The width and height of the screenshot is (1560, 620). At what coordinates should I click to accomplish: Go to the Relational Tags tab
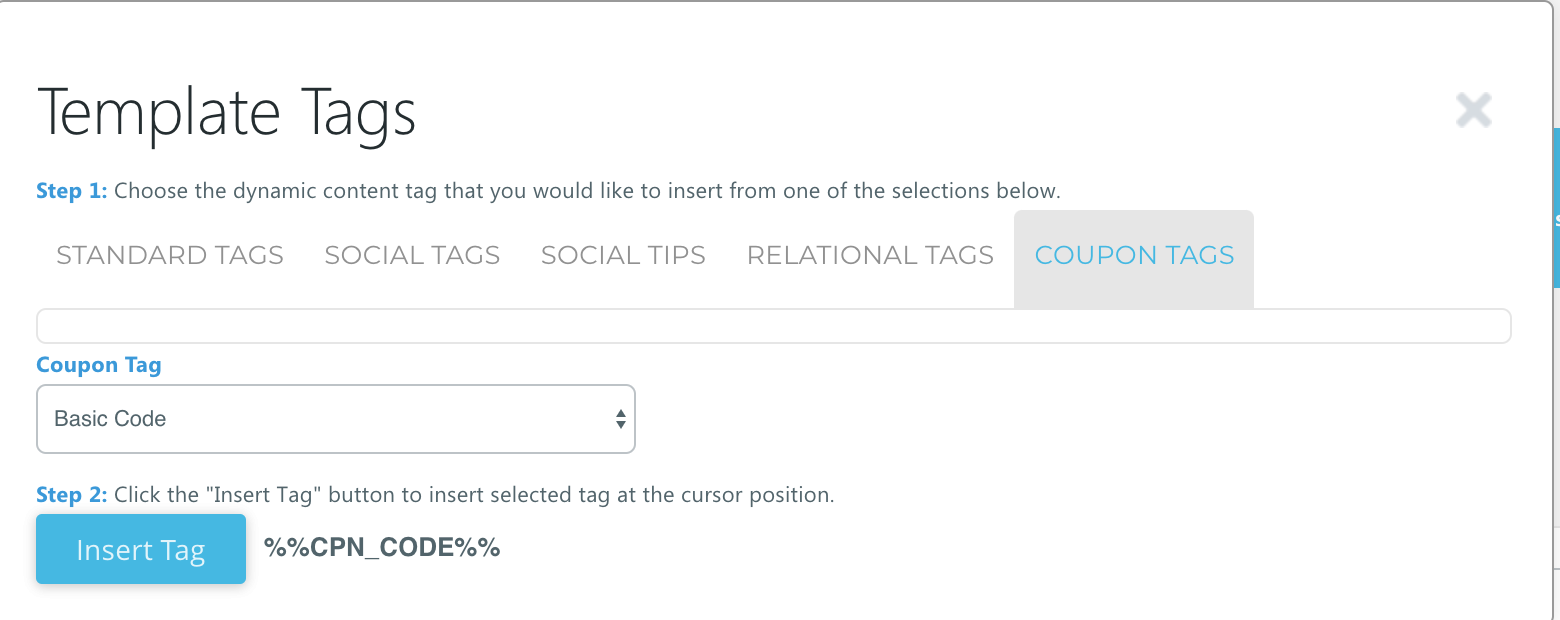(870, 255)
